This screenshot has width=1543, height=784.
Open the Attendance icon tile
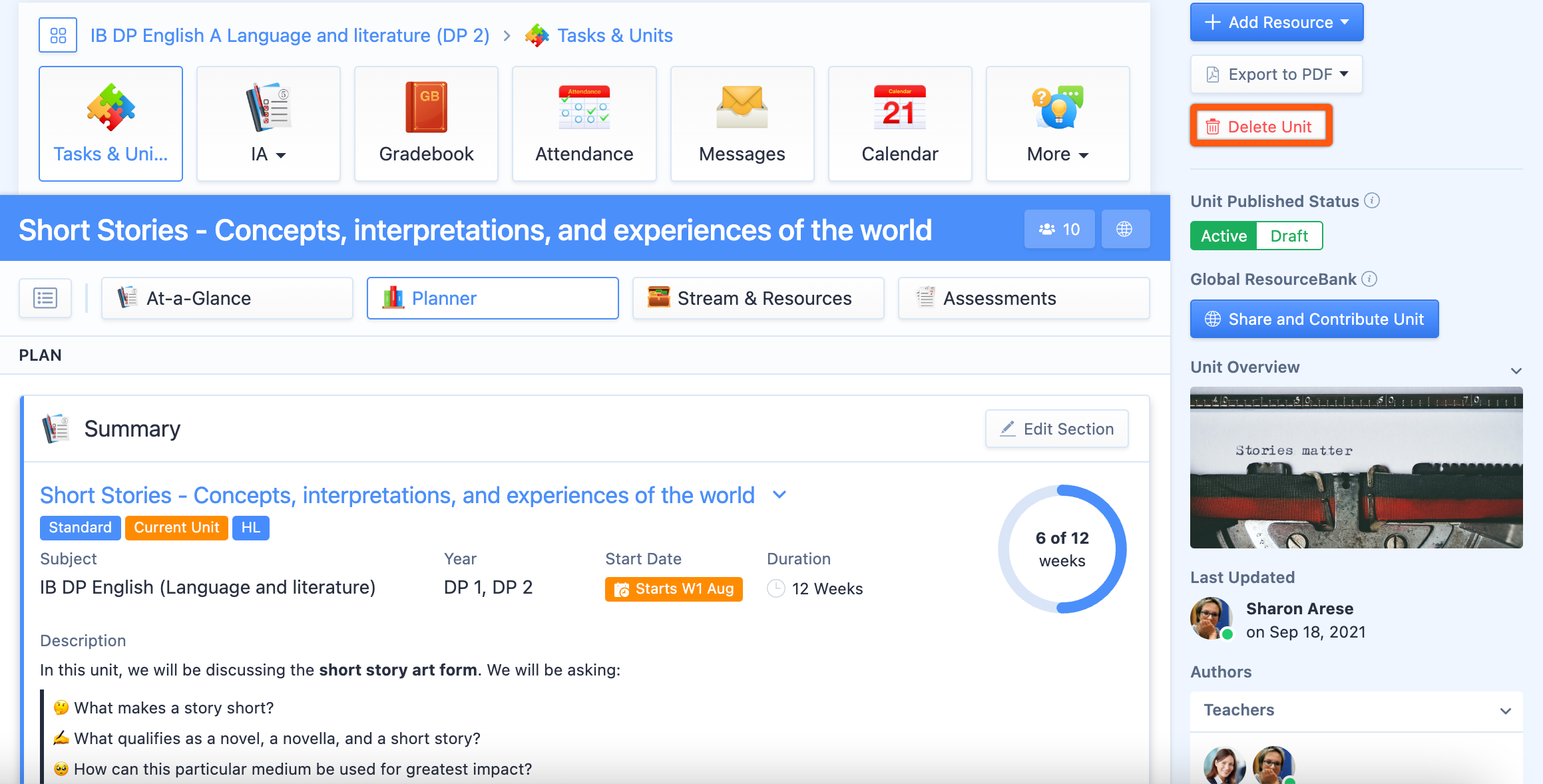click(x=584, y=123)
